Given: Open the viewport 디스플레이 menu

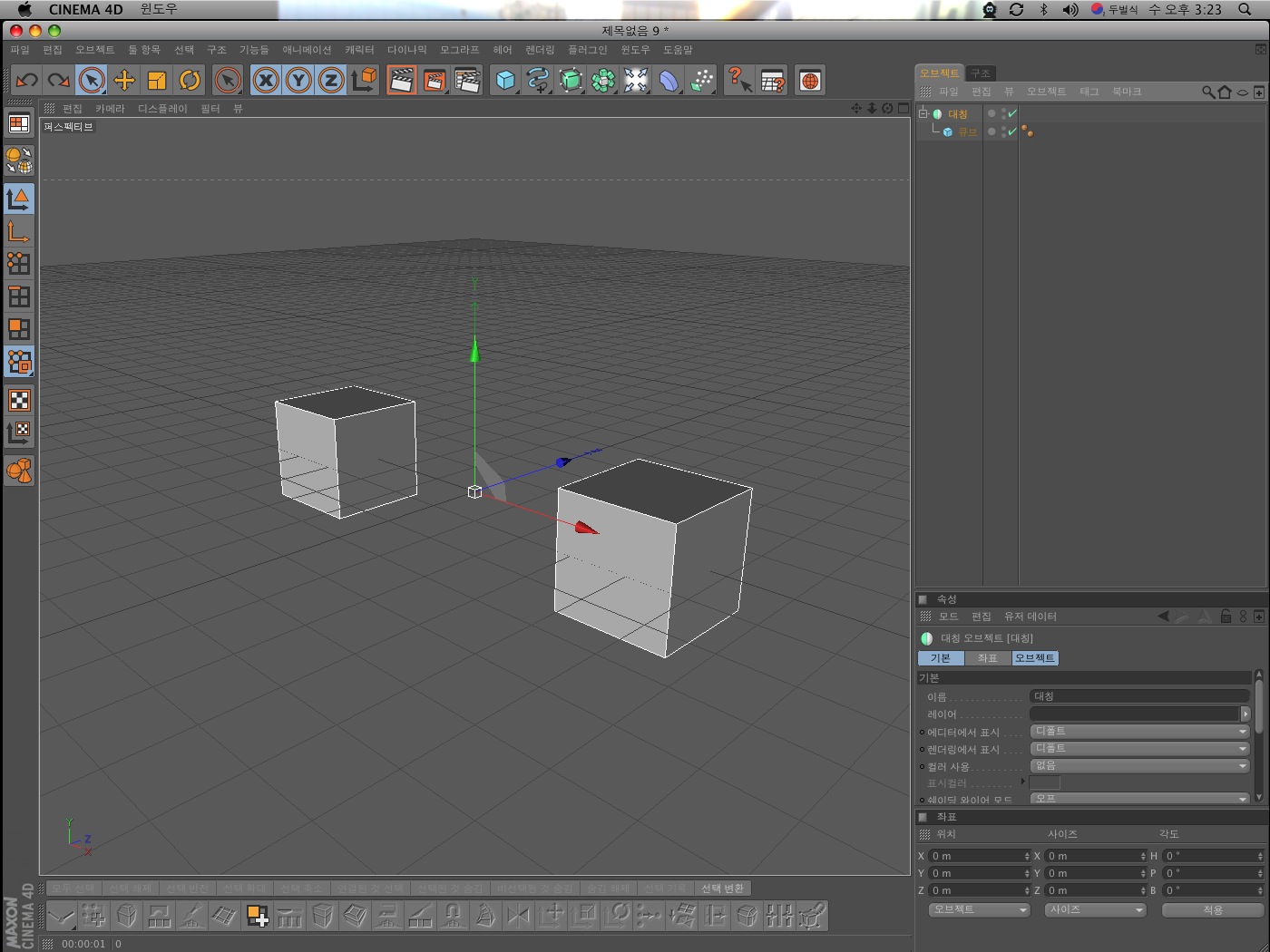Looking at the screenshot, I should click(x=162, y=109).
